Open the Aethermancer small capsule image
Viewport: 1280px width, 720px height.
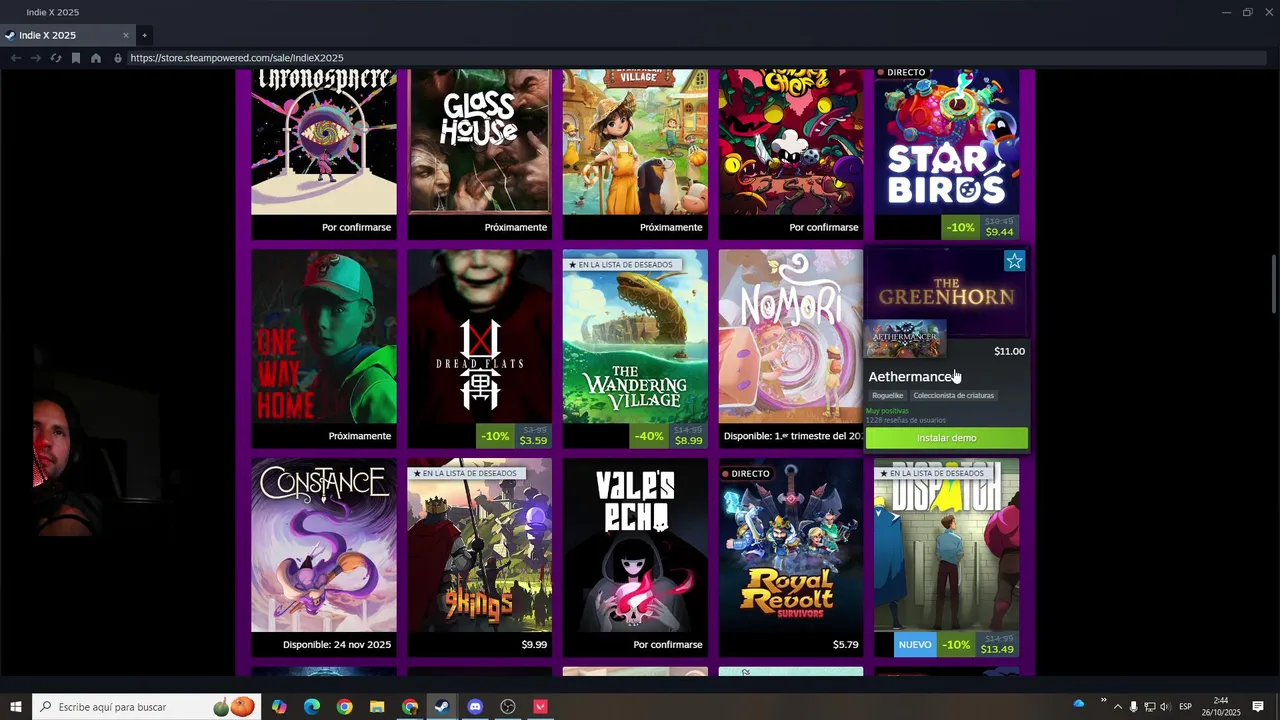906,339
